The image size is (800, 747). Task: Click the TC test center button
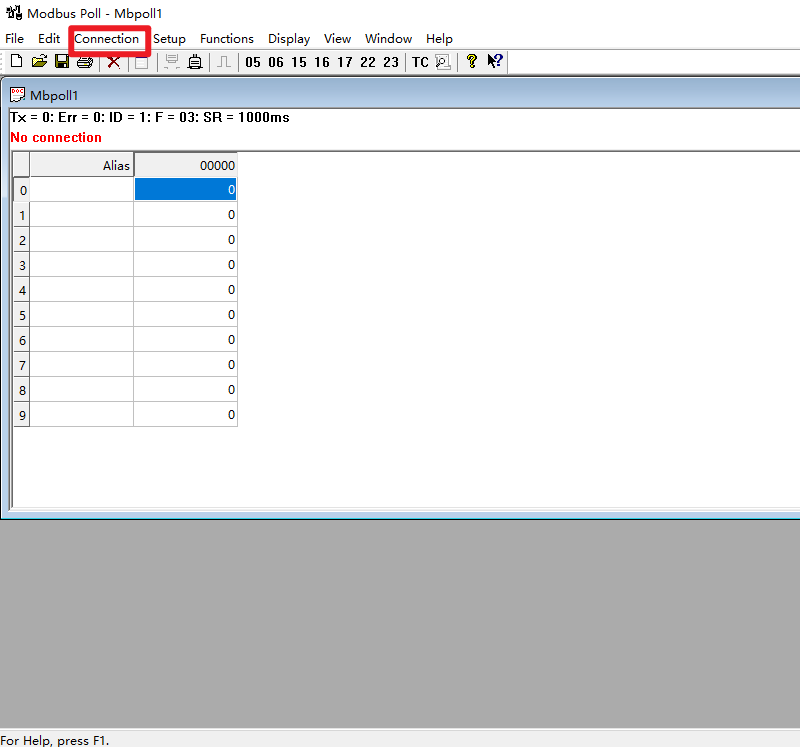420,62
